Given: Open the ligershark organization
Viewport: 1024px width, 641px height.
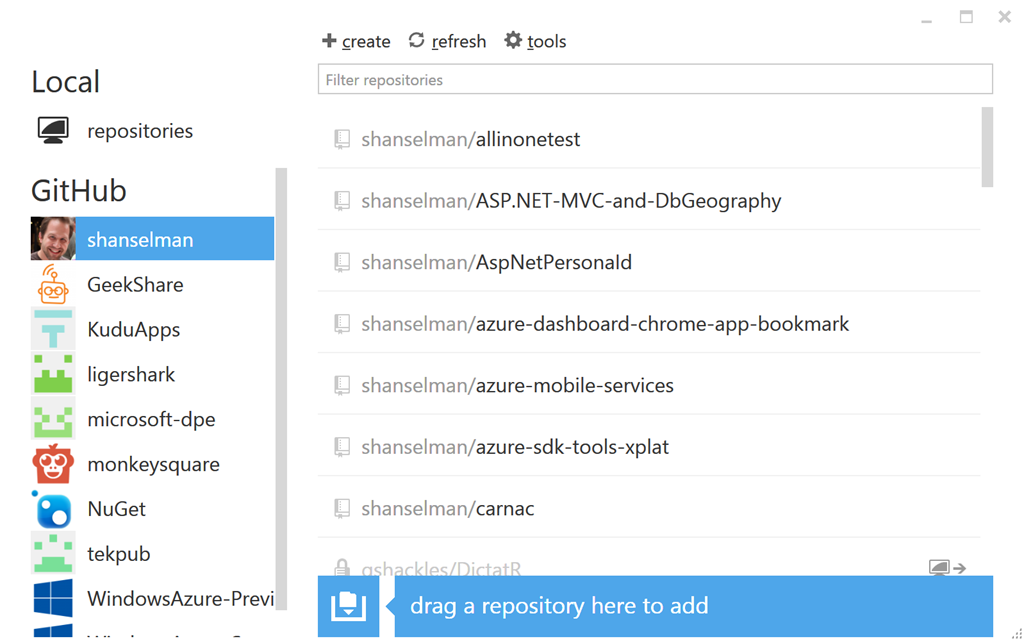Looking at the screenshot, I should [x=131, y=375].
